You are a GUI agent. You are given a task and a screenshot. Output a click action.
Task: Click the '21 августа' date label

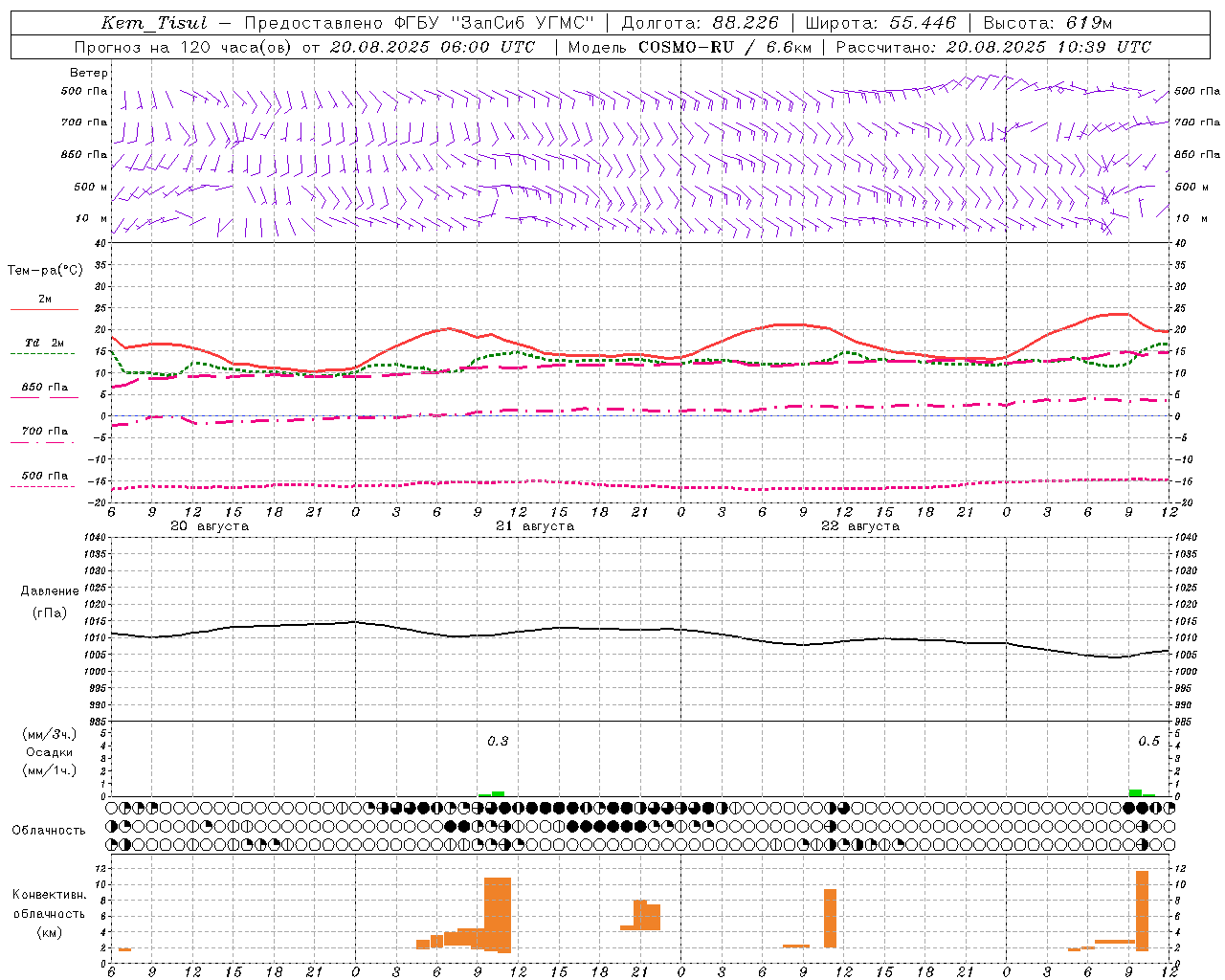coord(535,526)
